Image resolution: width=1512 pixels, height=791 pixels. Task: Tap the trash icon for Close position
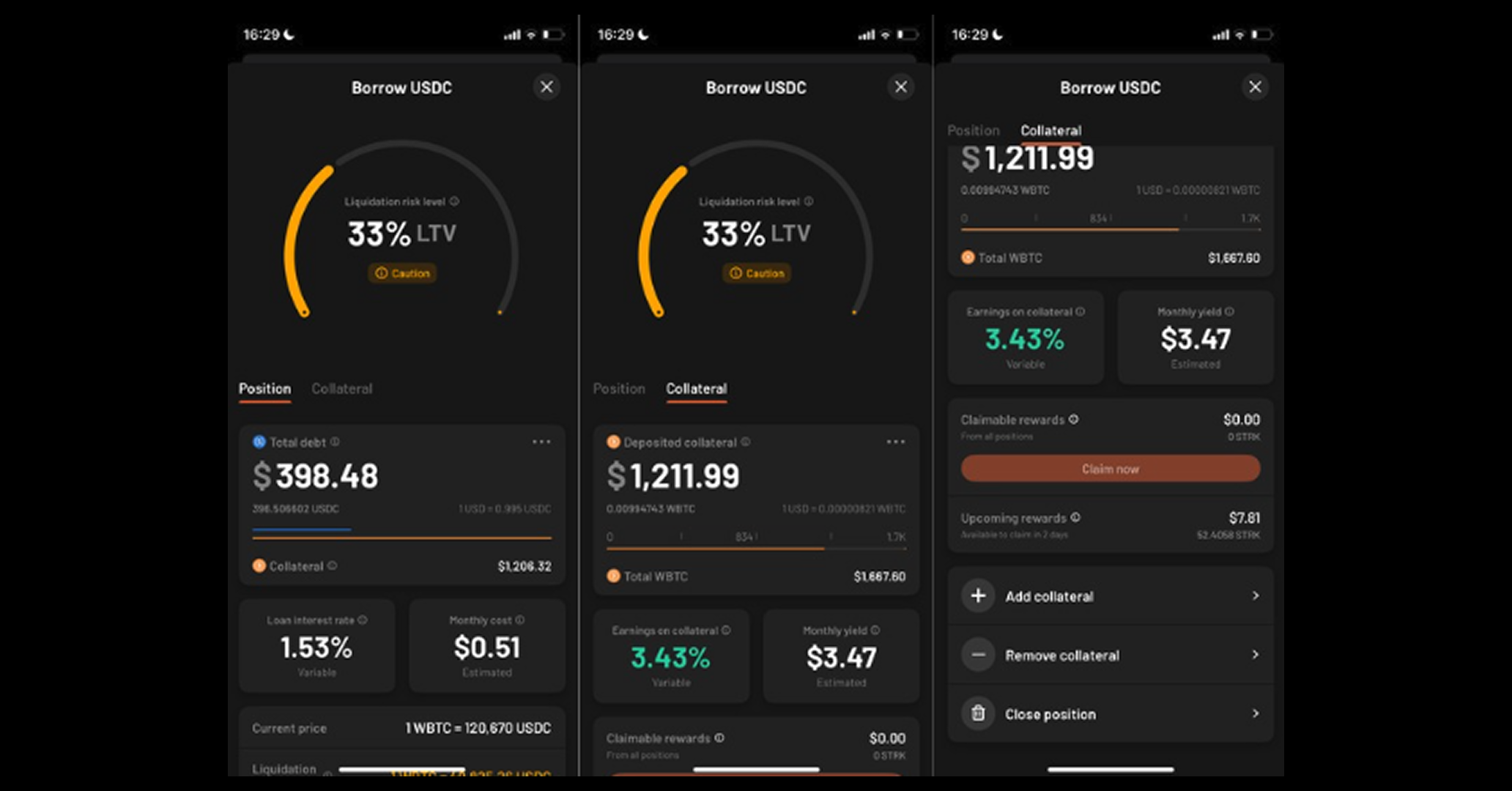click(978, 713)
